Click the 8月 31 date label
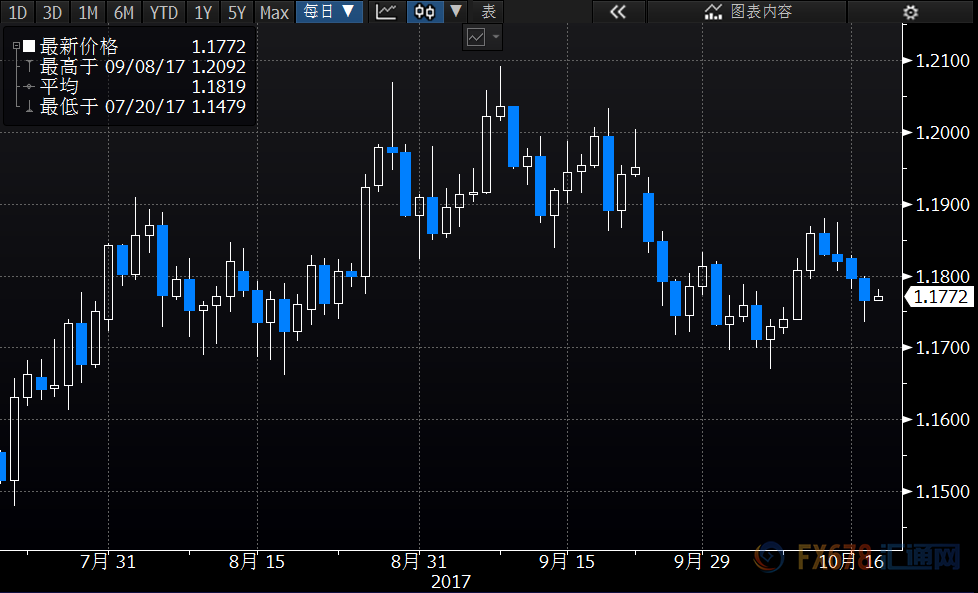The height and width of the screenshot is (593, 978). click(419, 562)
